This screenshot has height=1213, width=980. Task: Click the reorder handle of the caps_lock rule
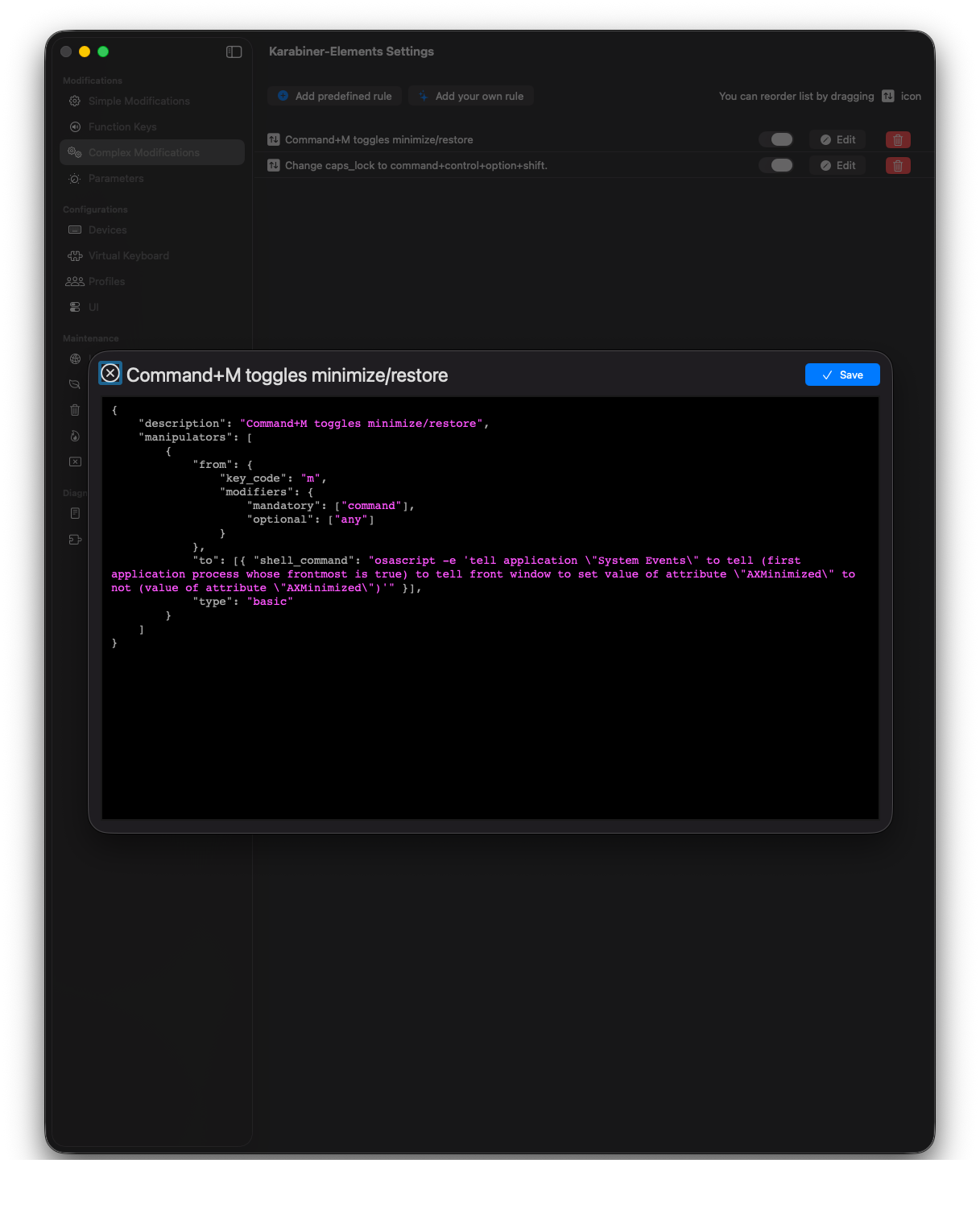click(274, 165)
